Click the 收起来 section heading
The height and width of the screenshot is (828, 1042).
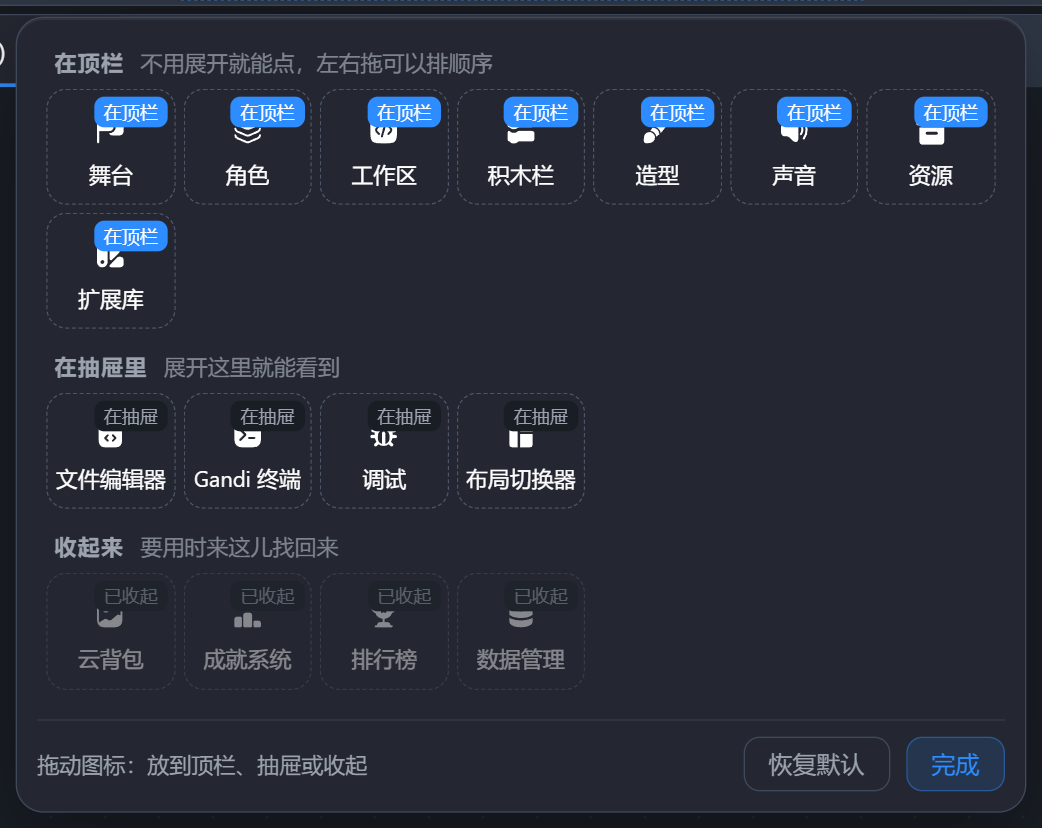pos(88,548)
